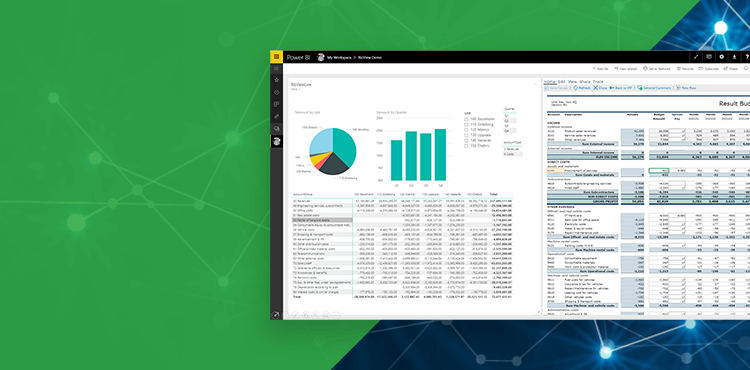Click Favorite in dashboard action bar
This screenshot has height=370, width=750.
pos(685,69)
